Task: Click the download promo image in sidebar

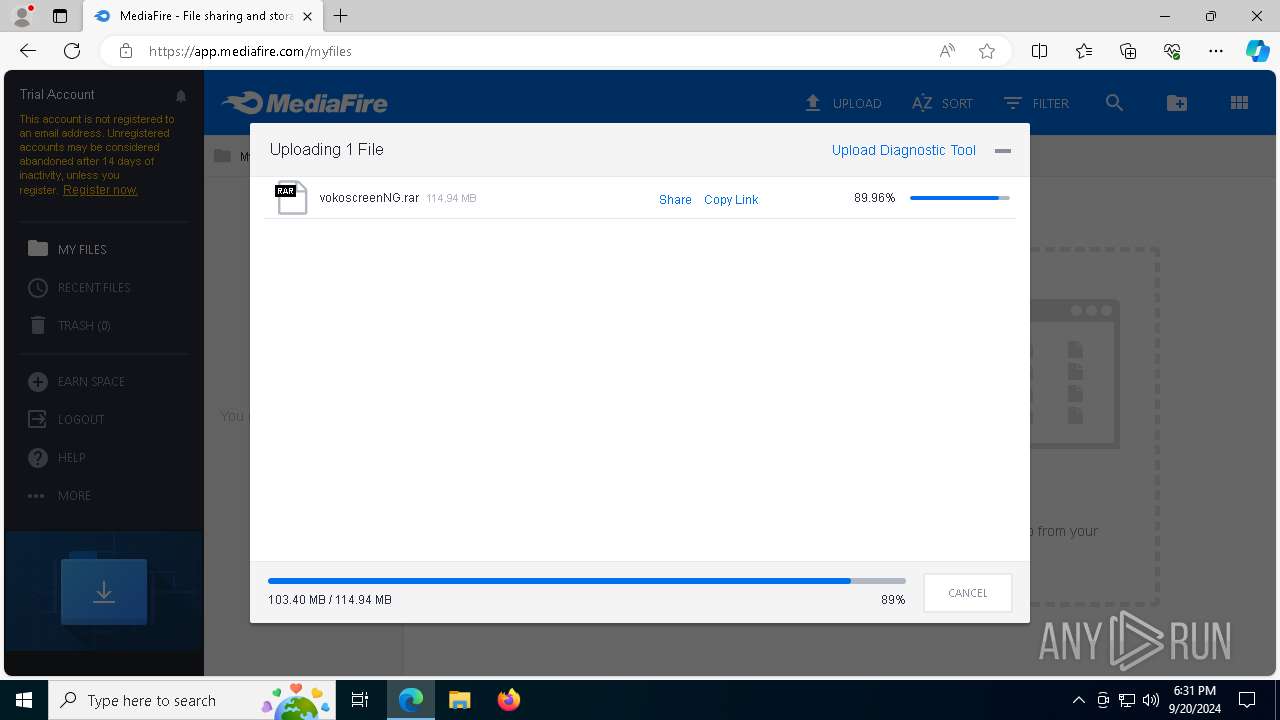Action: coord(104,592)
